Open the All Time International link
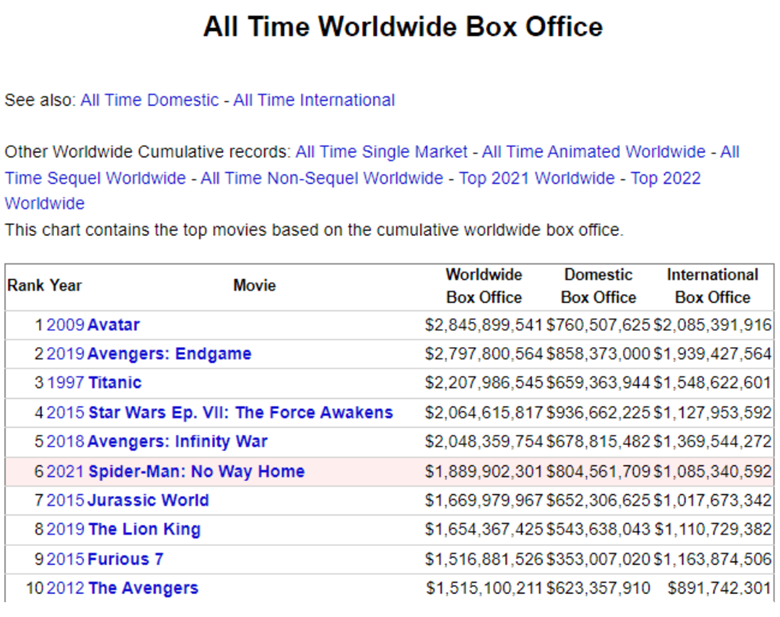Image resolution: width=780 pixels, height=617 pixels. coord(314,100)
